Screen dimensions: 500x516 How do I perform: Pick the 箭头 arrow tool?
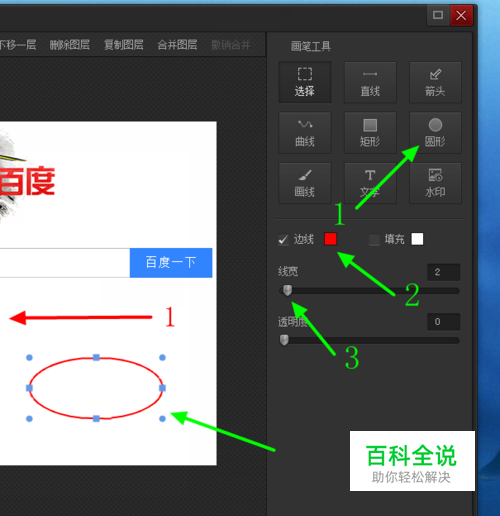(435, 82)
